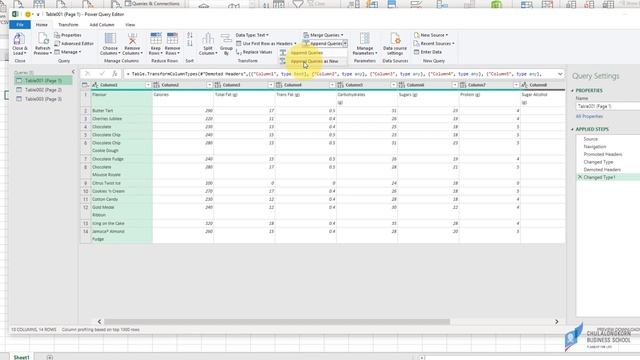Select the Table002 (Page 2) query

[43, 90]
